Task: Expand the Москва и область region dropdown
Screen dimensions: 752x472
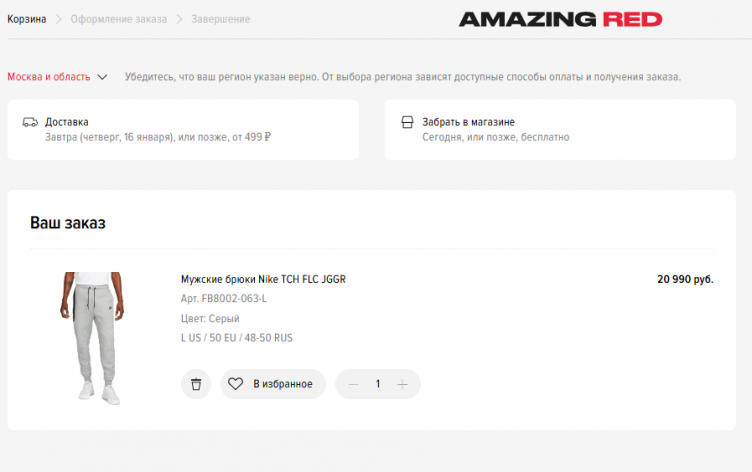Action: point(58,77)
